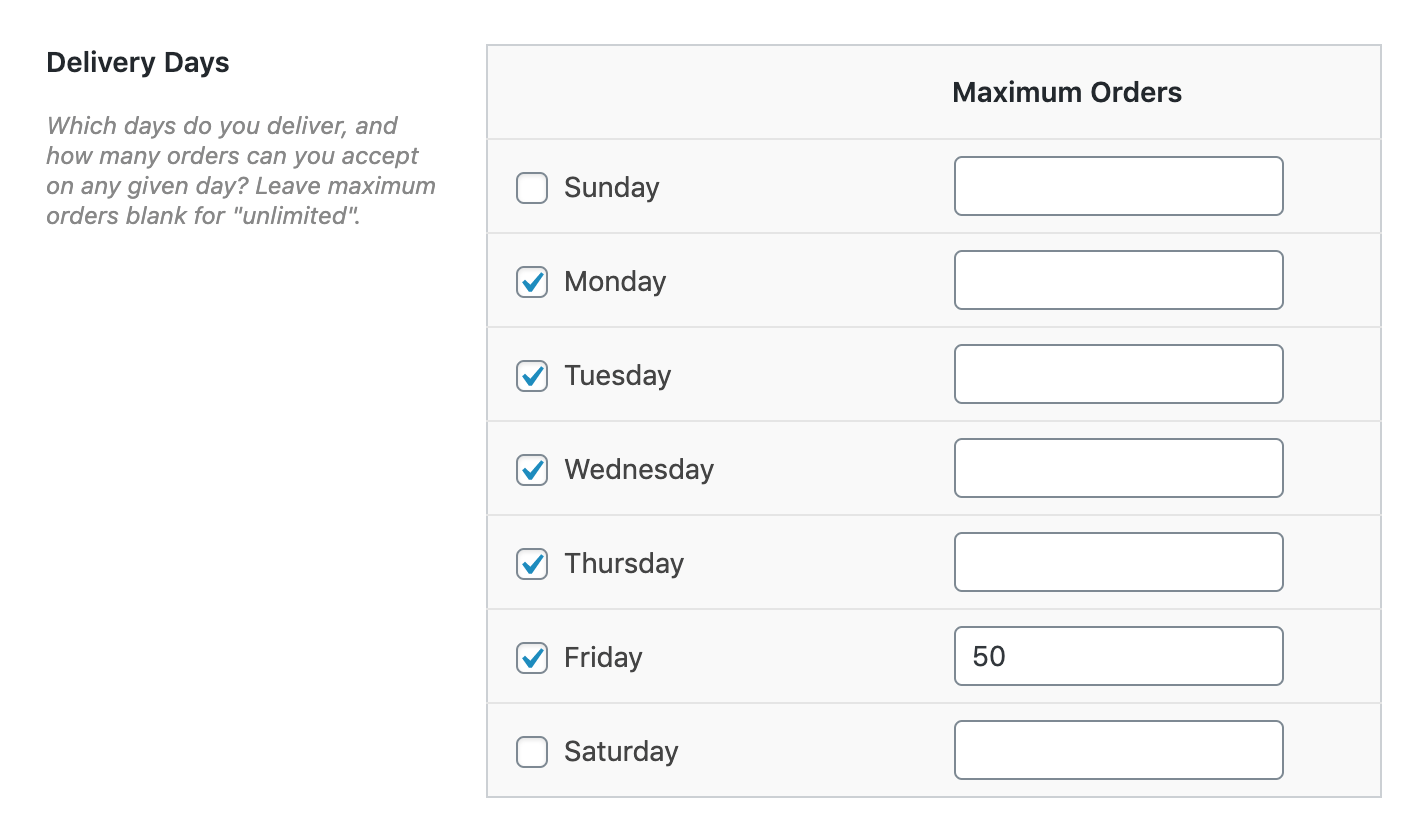Focus the Sunday maximum orders field
Screen dimensions: 1422x836
[1118, 186]
